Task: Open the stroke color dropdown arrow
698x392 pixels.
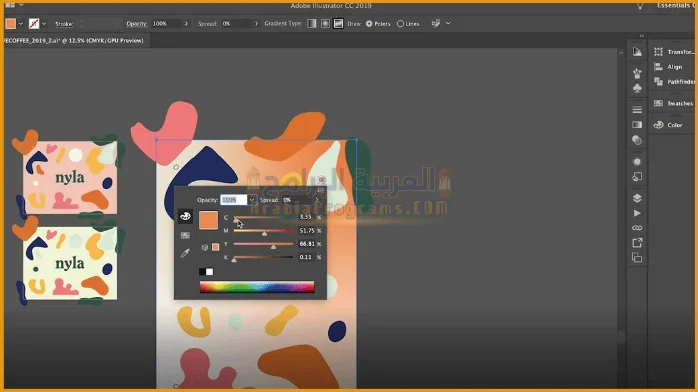Action: (x=44, y=24)
